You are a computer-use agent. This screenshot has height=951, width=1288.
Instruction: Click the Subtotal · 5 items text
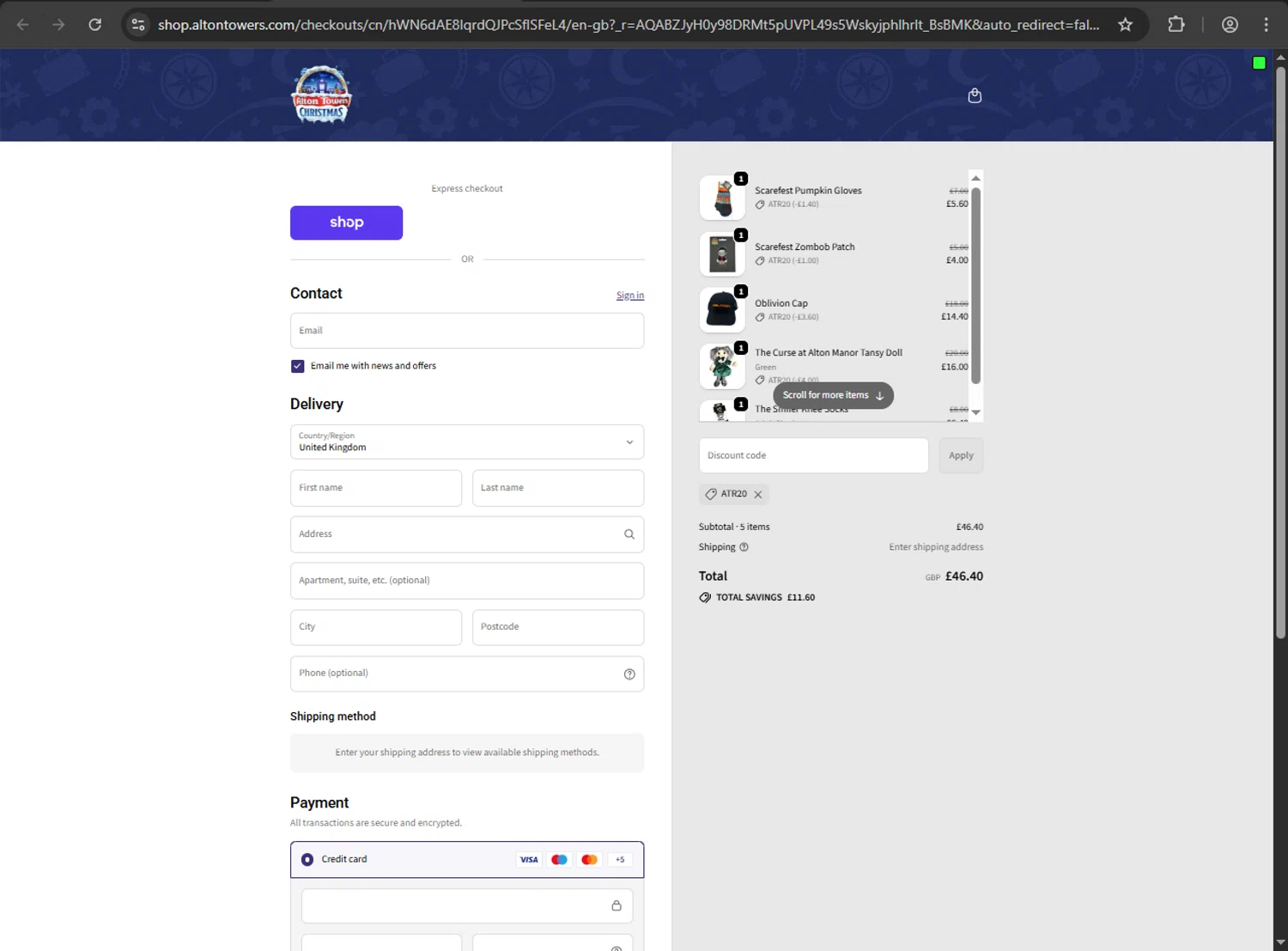(x=734, y=527)
